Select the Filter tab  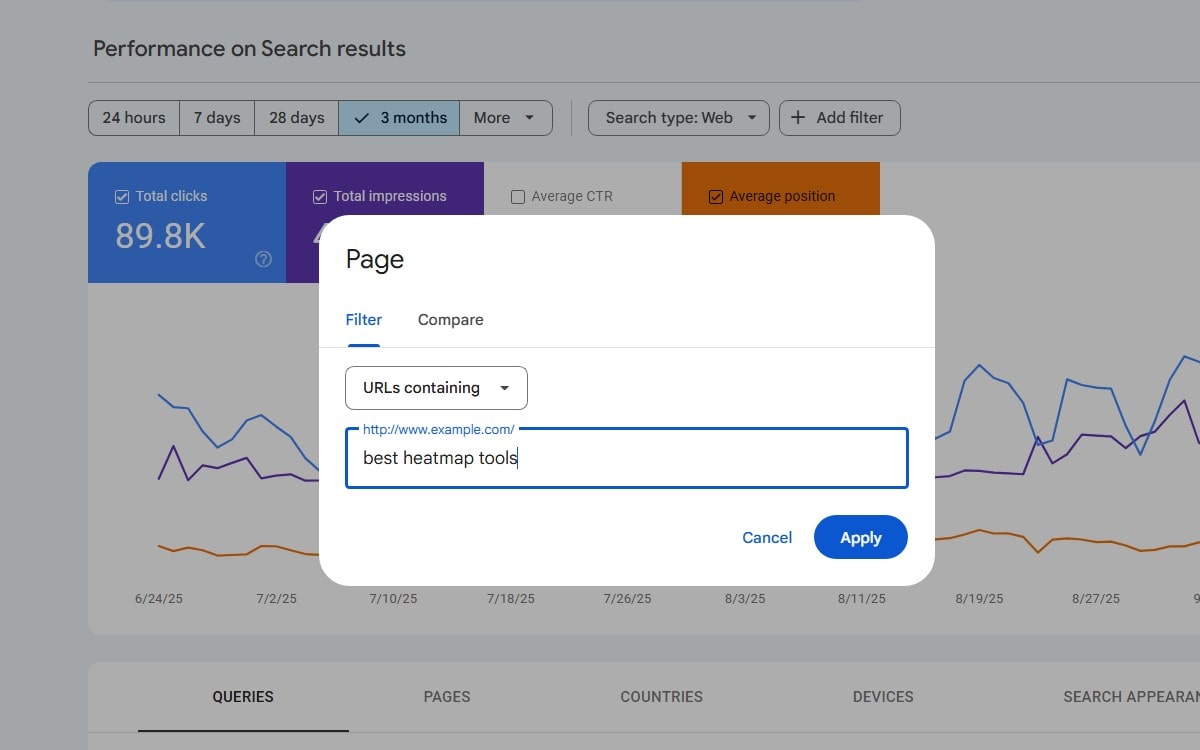tap(363, 319)
